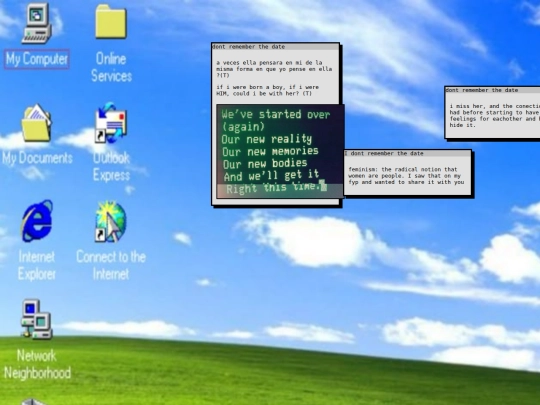Viewport: 540px width, 405px height.
Task: Select the My Computer desktop icon
Action: pos(37,23)
